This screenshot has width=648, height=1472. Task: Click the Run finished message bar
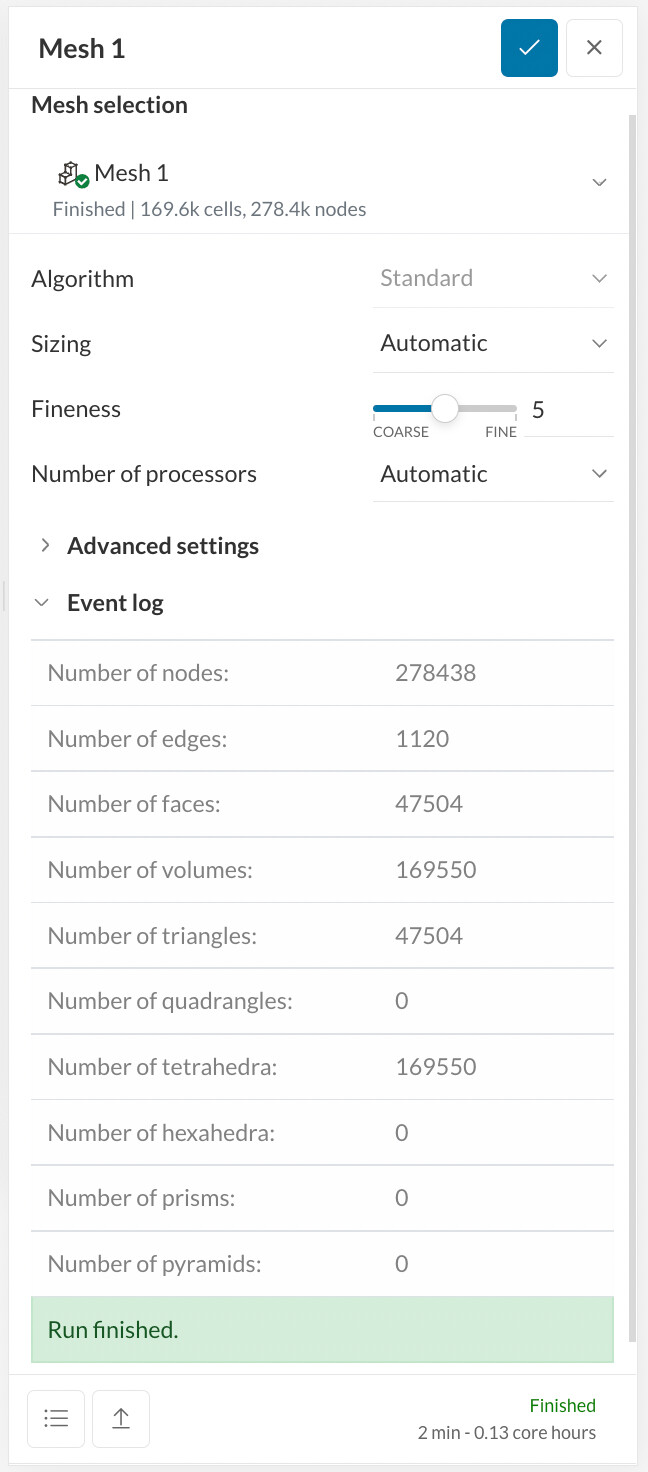coord(322,1330)
